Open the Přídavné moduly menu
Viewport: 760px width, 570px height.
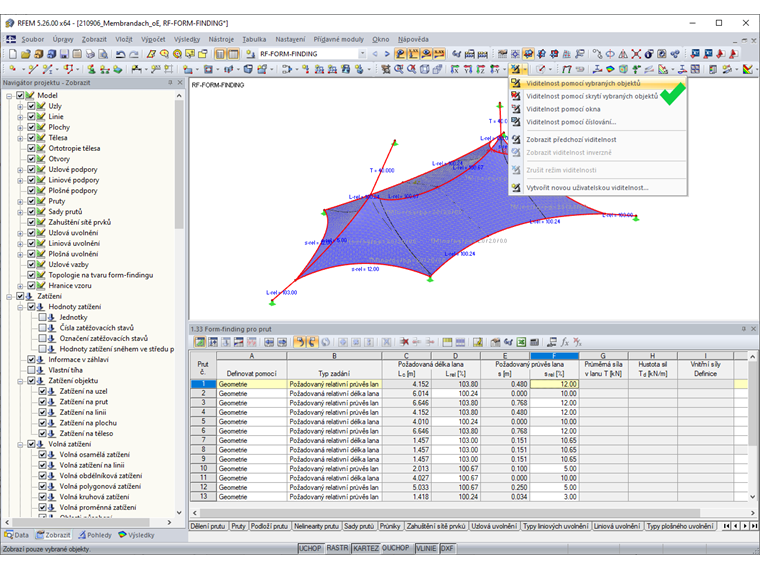tap(338, 39)
